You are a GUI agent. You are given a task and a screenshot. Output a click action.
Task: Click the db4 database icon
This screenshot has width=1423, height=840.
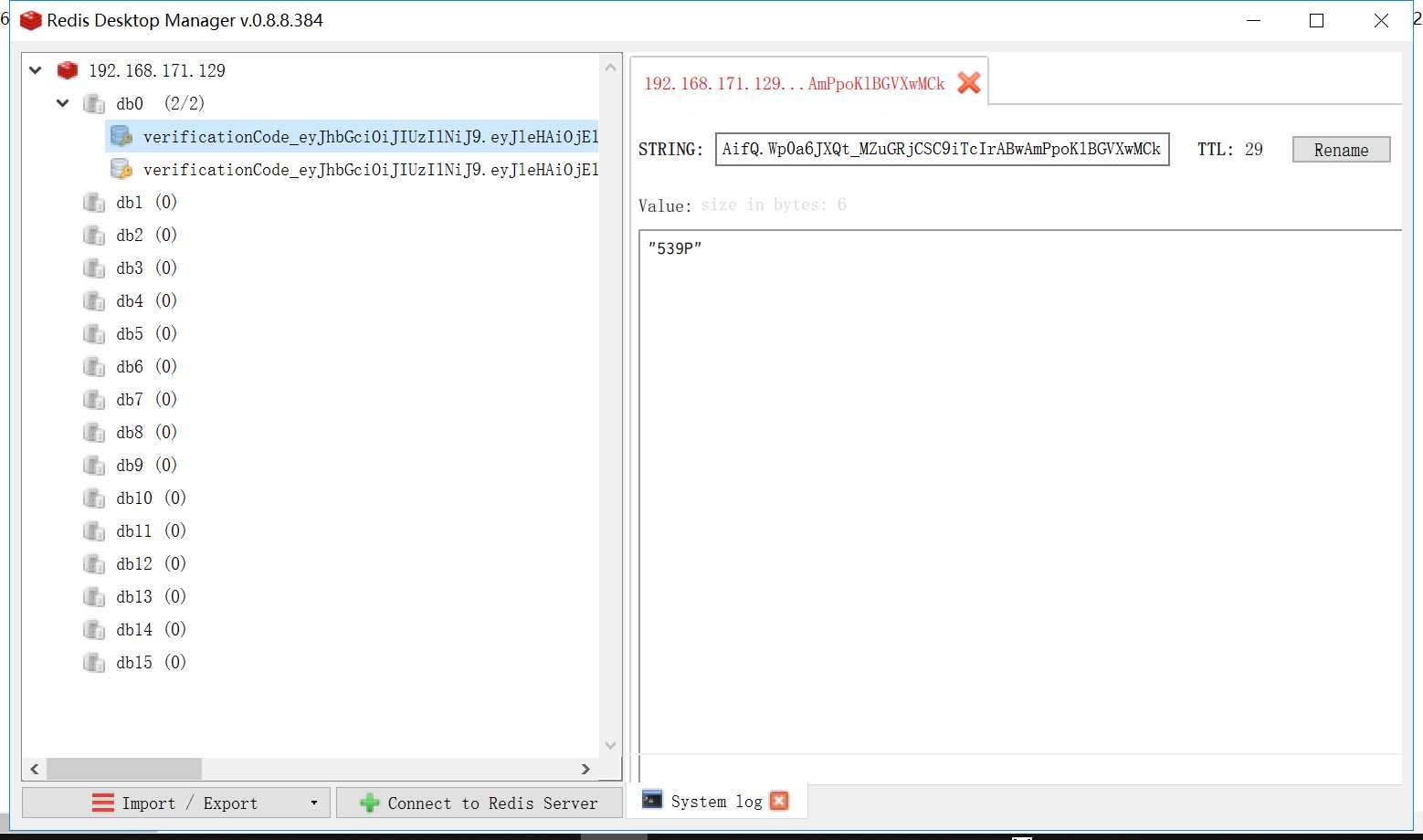click(94, 300)
